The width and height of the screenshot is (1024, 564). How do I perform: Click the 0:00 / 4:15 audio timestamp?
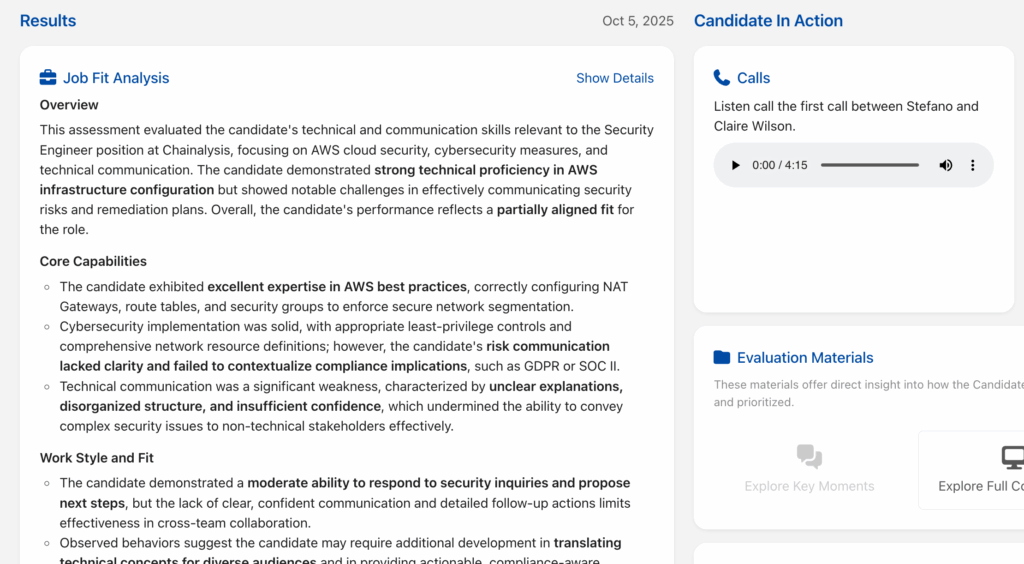pos(779,165)
